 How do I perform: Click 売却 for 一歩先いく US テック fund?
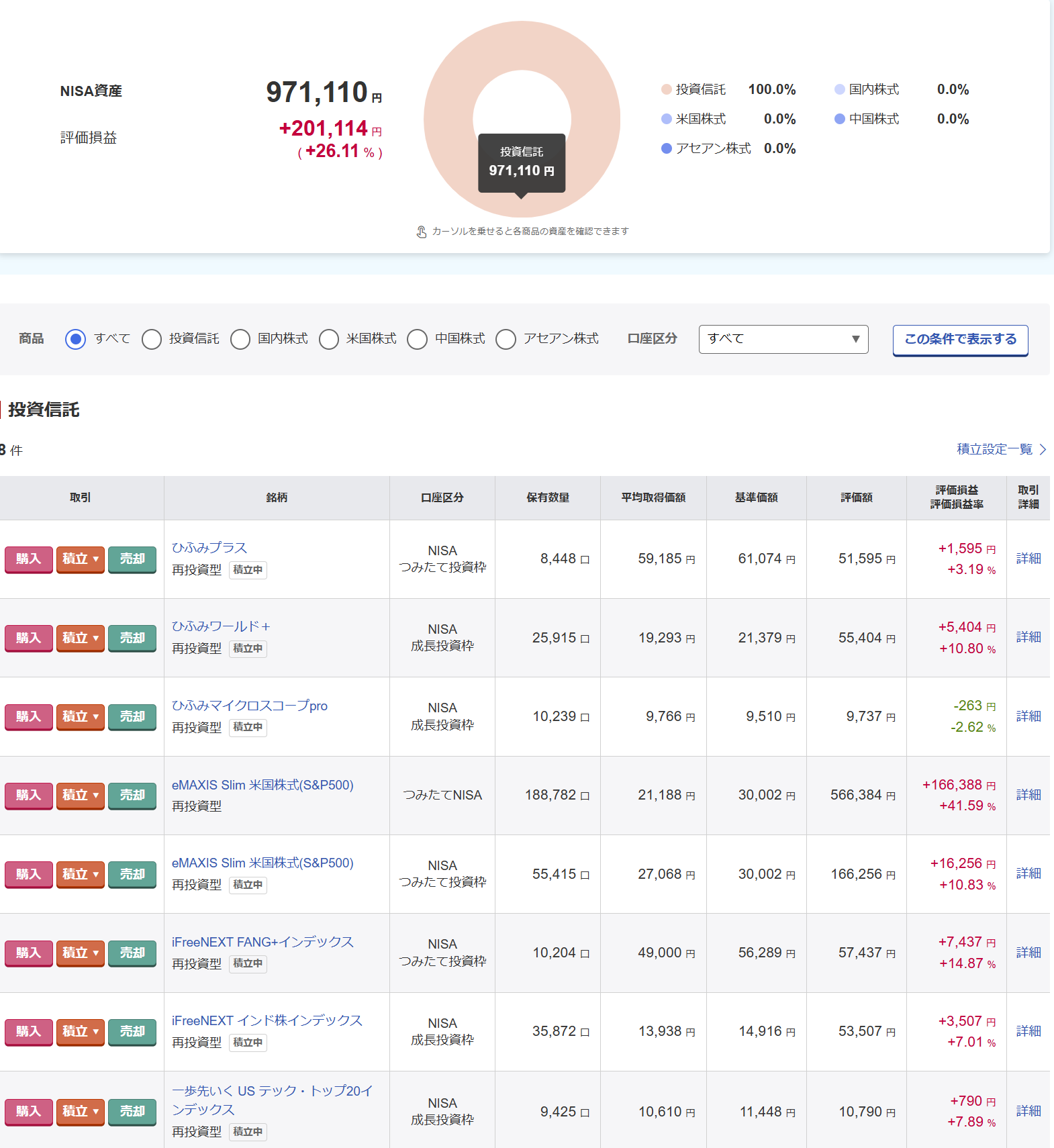click(132, 1111)
